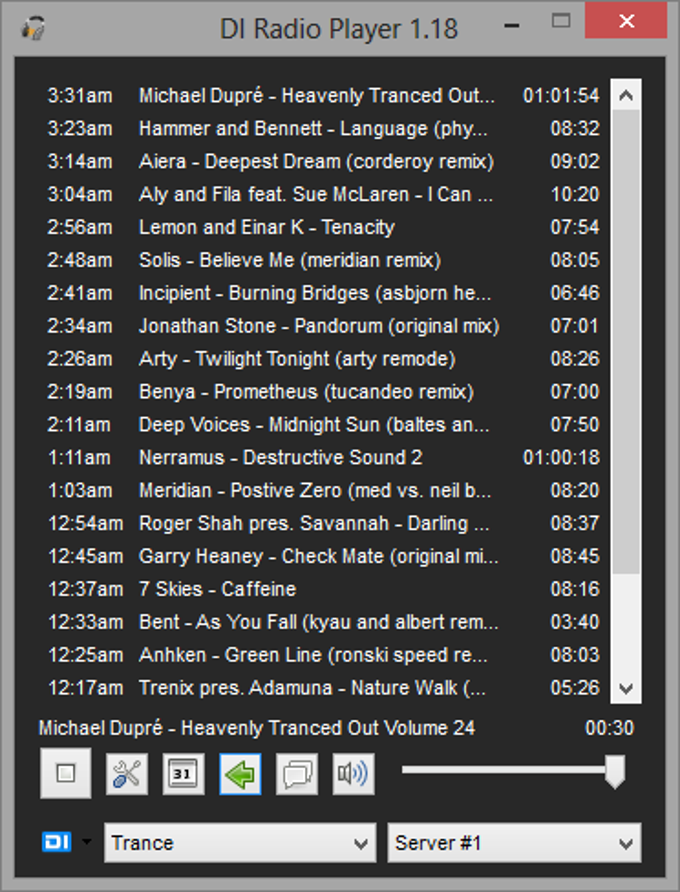Viewport: 680px width, 892px height.
Task: Select Meridian - Postive Zero track
Action: click(323, 491)
